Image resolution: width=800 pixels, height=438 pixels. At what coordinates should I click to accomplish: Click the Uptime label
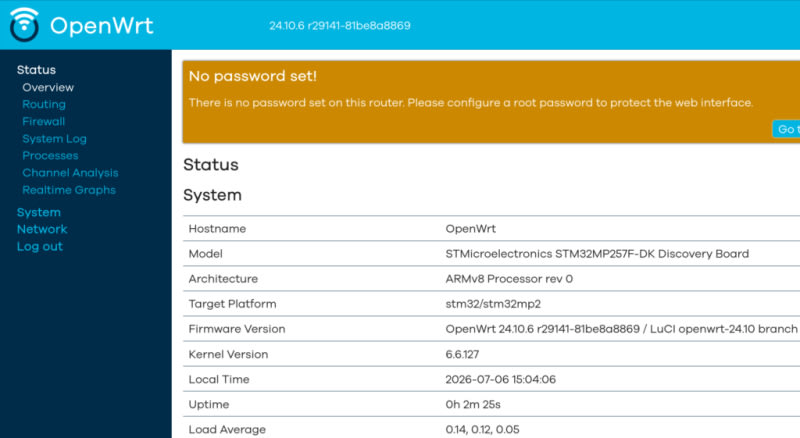pos(209,404)
